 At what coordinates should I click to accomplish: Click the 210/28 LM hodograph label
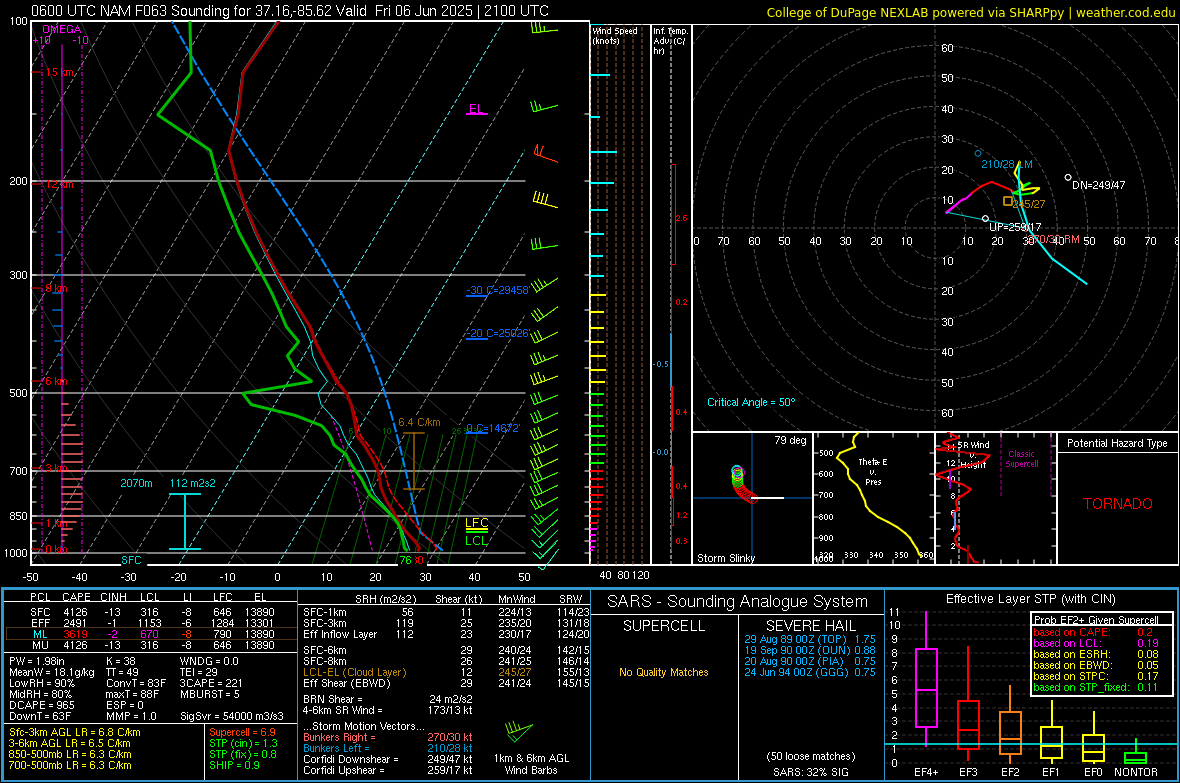point(1006,164)
